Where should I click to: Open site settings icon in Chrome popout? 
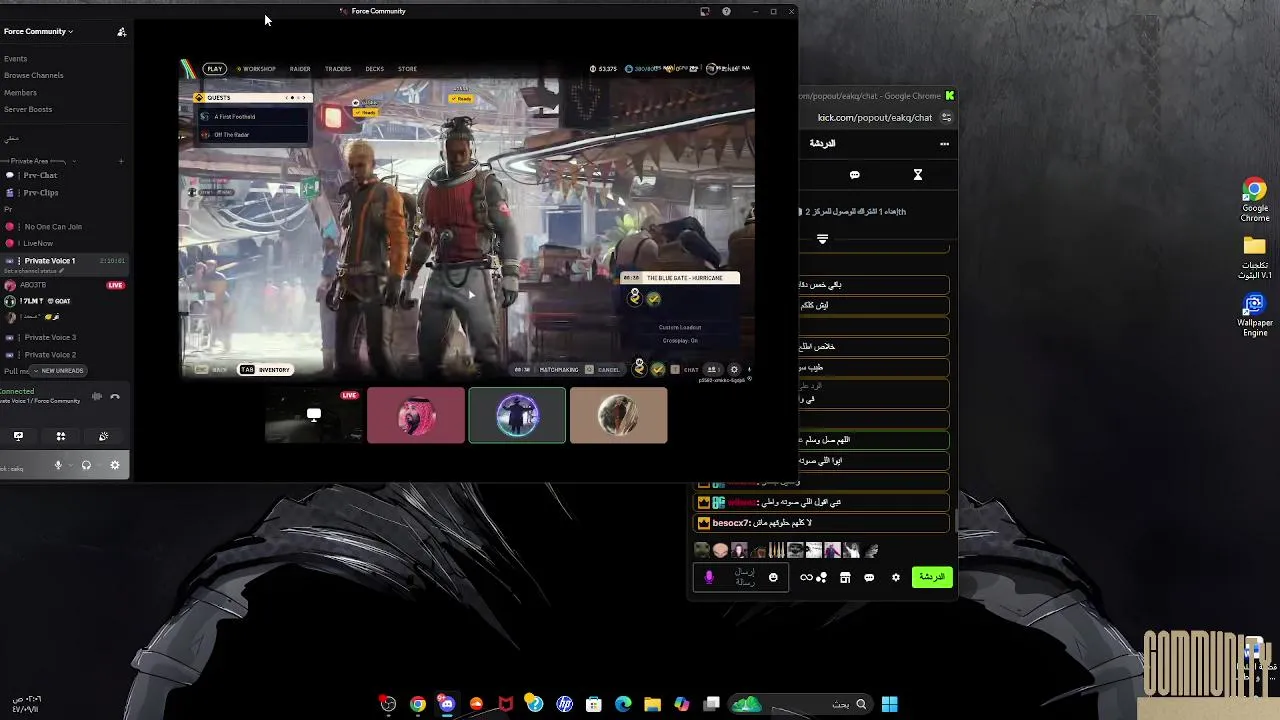pyautogui.click(x=946, y=118)
